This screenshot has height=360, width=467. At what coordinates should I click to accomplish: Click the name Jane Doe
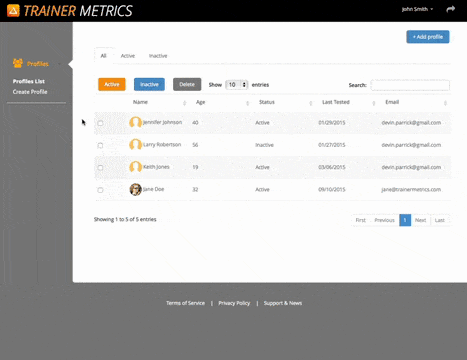point(153,189)
